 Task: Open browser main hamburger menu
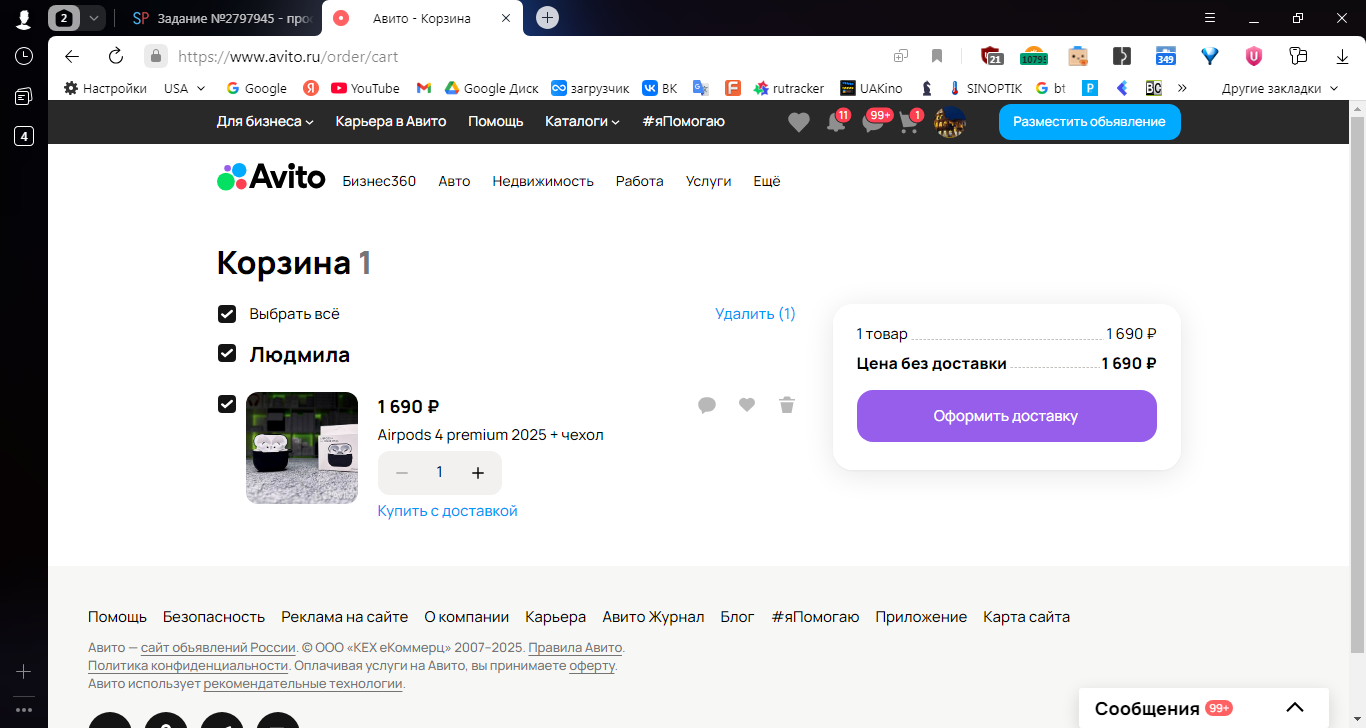[1210, 18]
